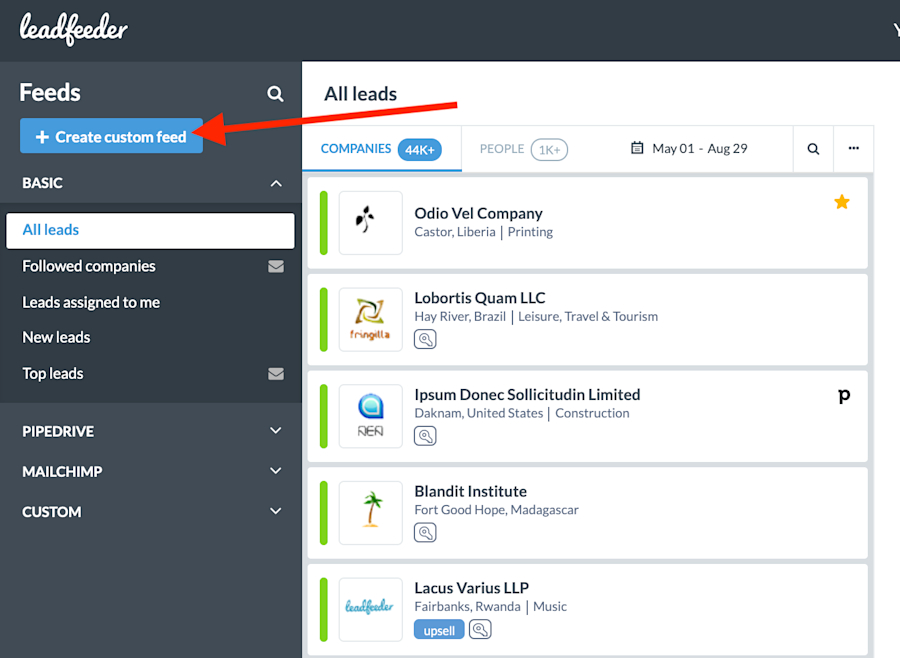Collapse the BASIC feeds section
900x658 pixels.
[x=276, y=183]
